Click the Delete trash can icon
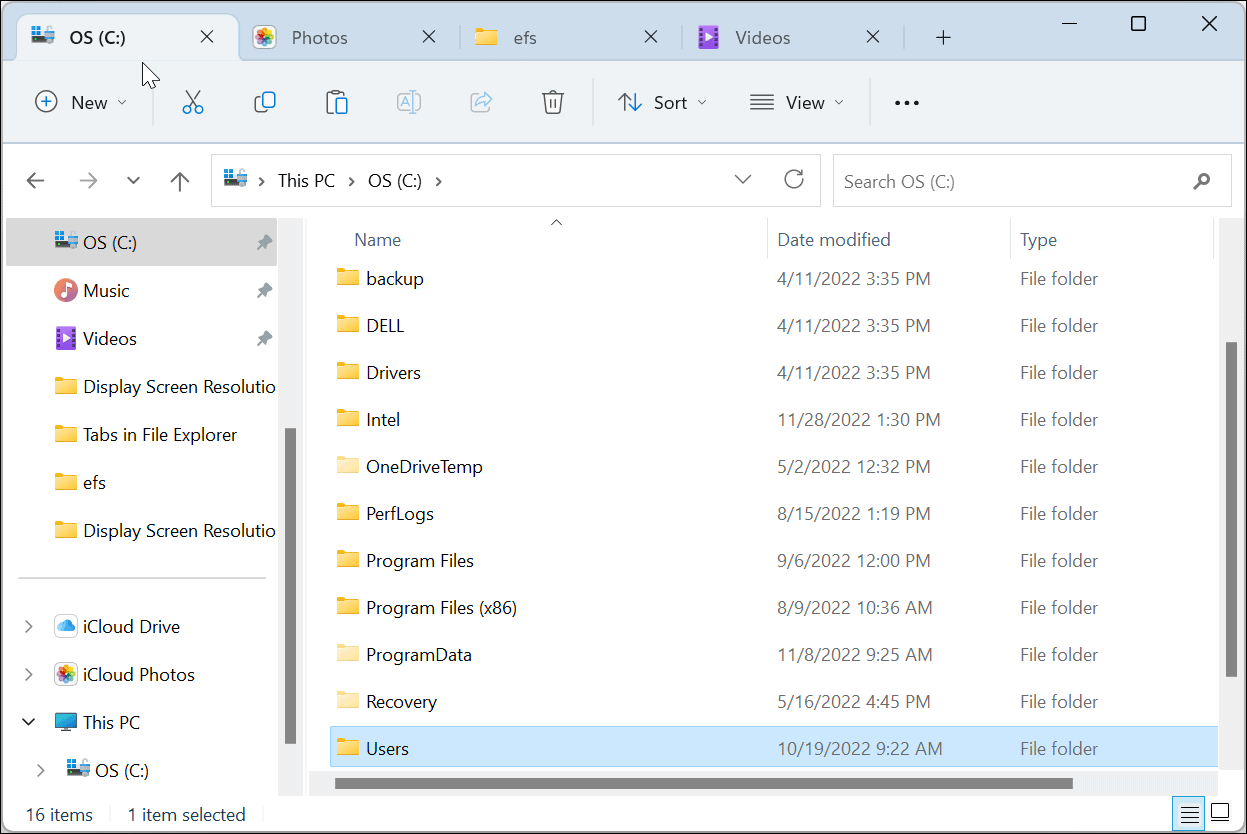The image size is (1247, 834). point(553,102)
